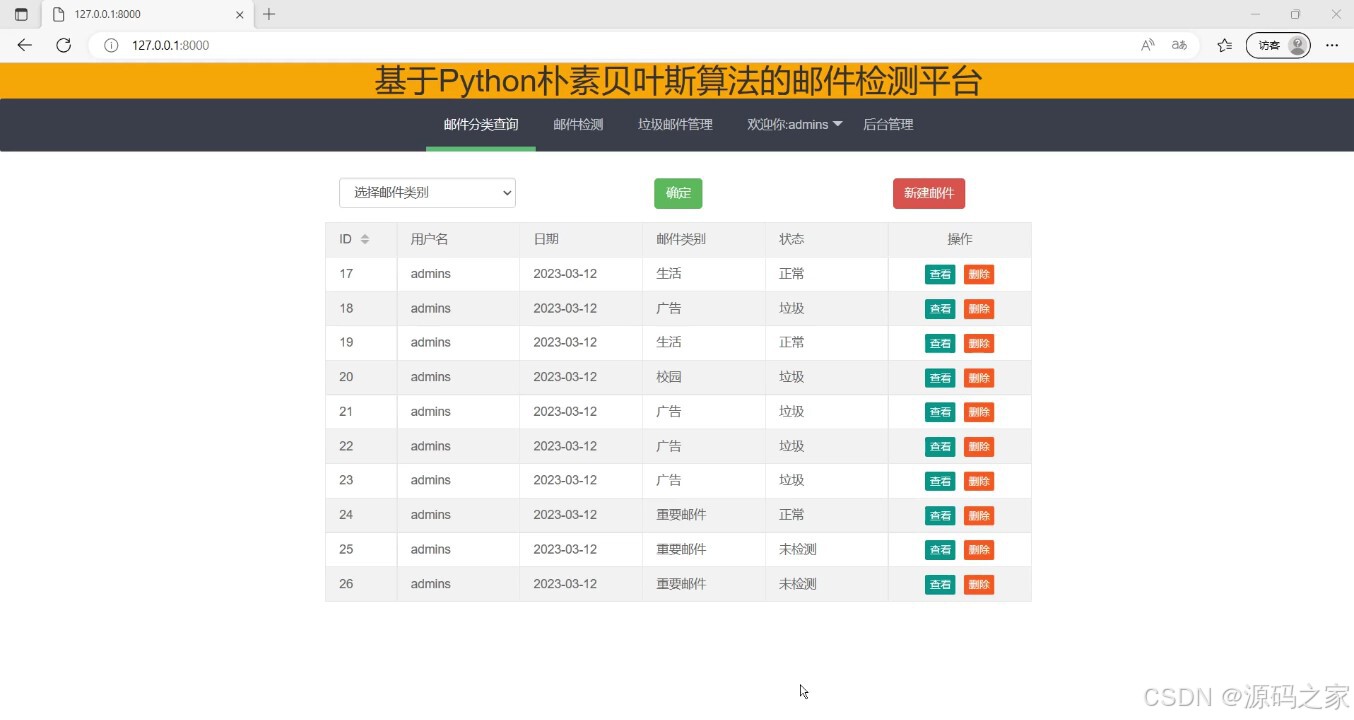View the email with ID 26
The image size is (1354, 720).
coord(940,585)
